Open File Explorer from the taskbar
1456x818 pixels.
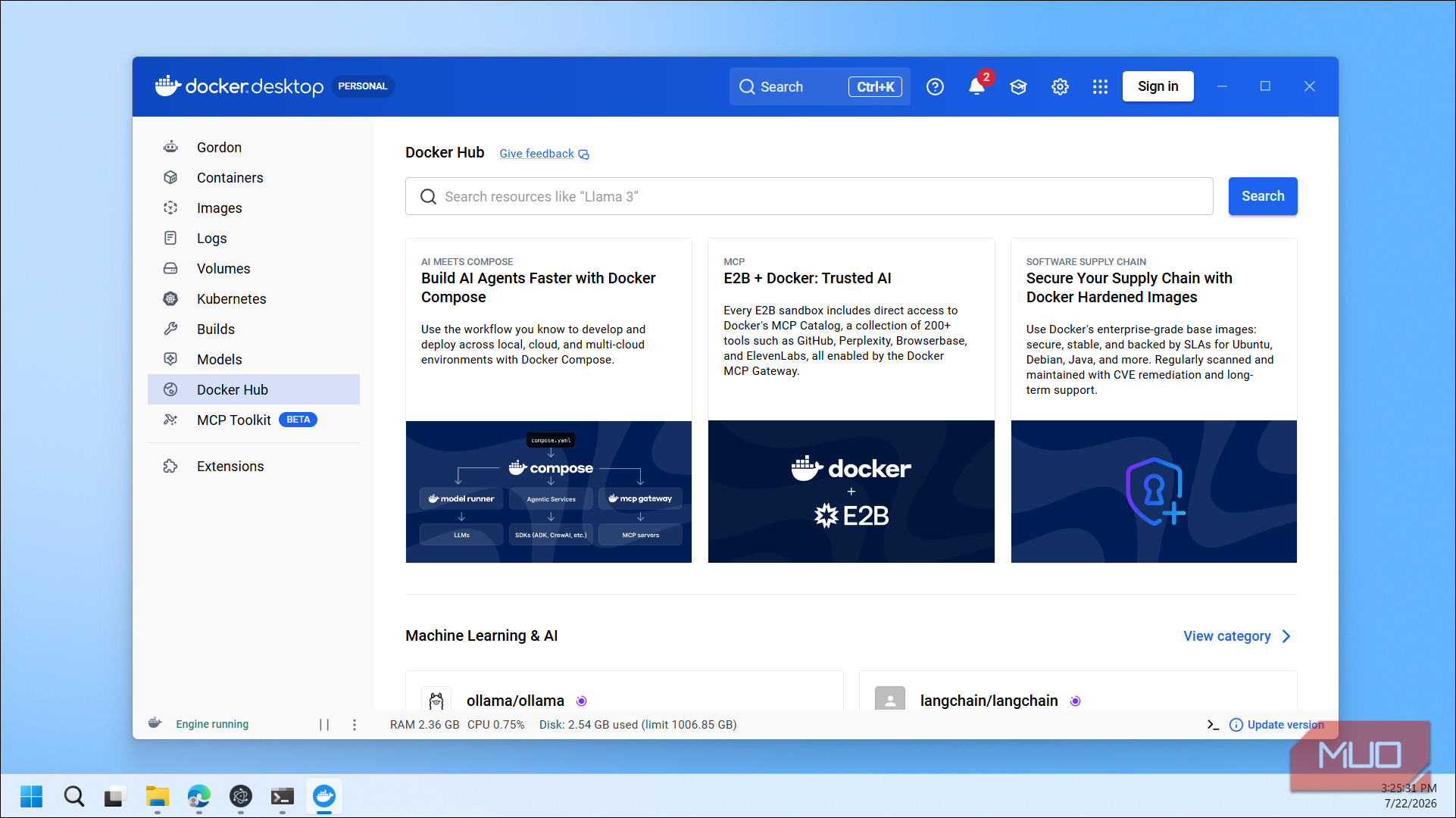pyautogui.click(x=157, y=796)
